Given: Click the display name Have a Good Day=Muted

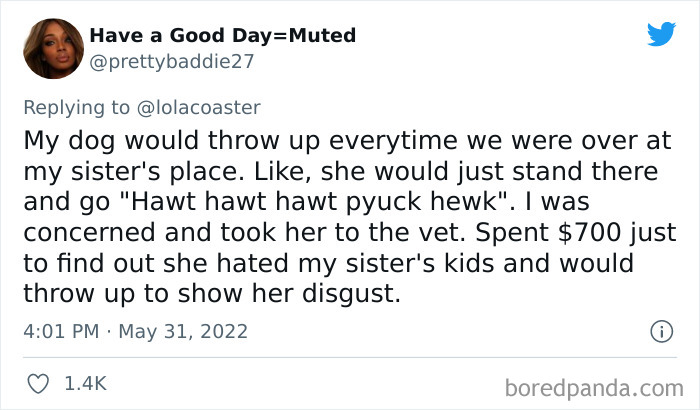Looking at the screenshot, I should click(x=223, y=36).
